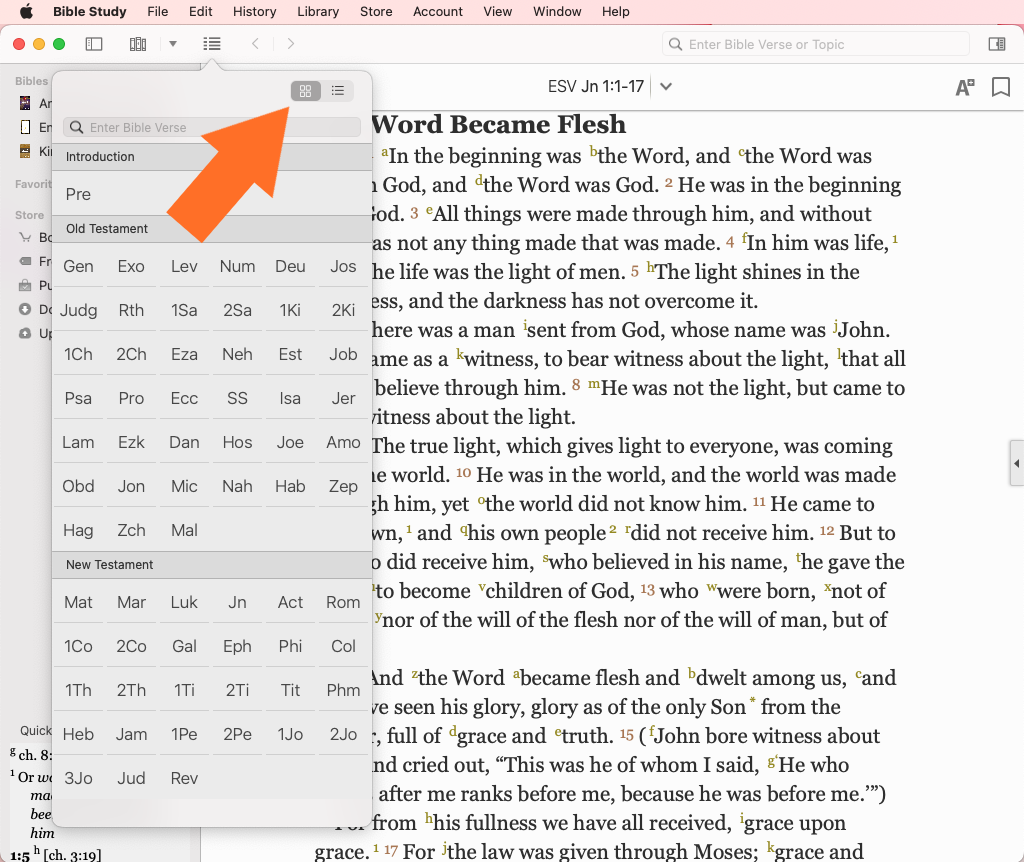
Task: Click the cloud upload icon in Store sidebar
Action: 25,333
